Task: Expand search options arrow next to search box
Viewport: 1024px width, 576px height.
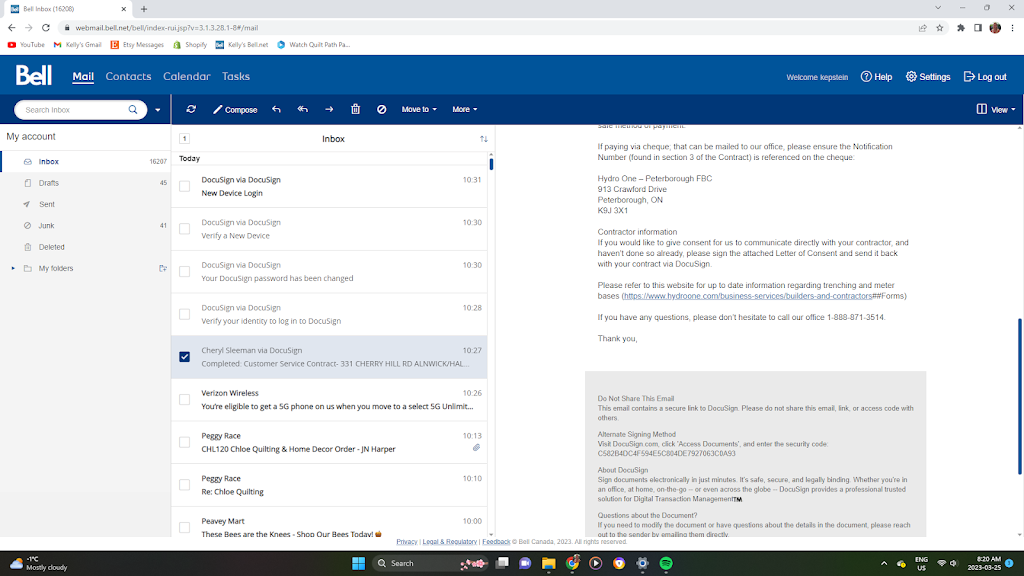Action: point(157,110)
